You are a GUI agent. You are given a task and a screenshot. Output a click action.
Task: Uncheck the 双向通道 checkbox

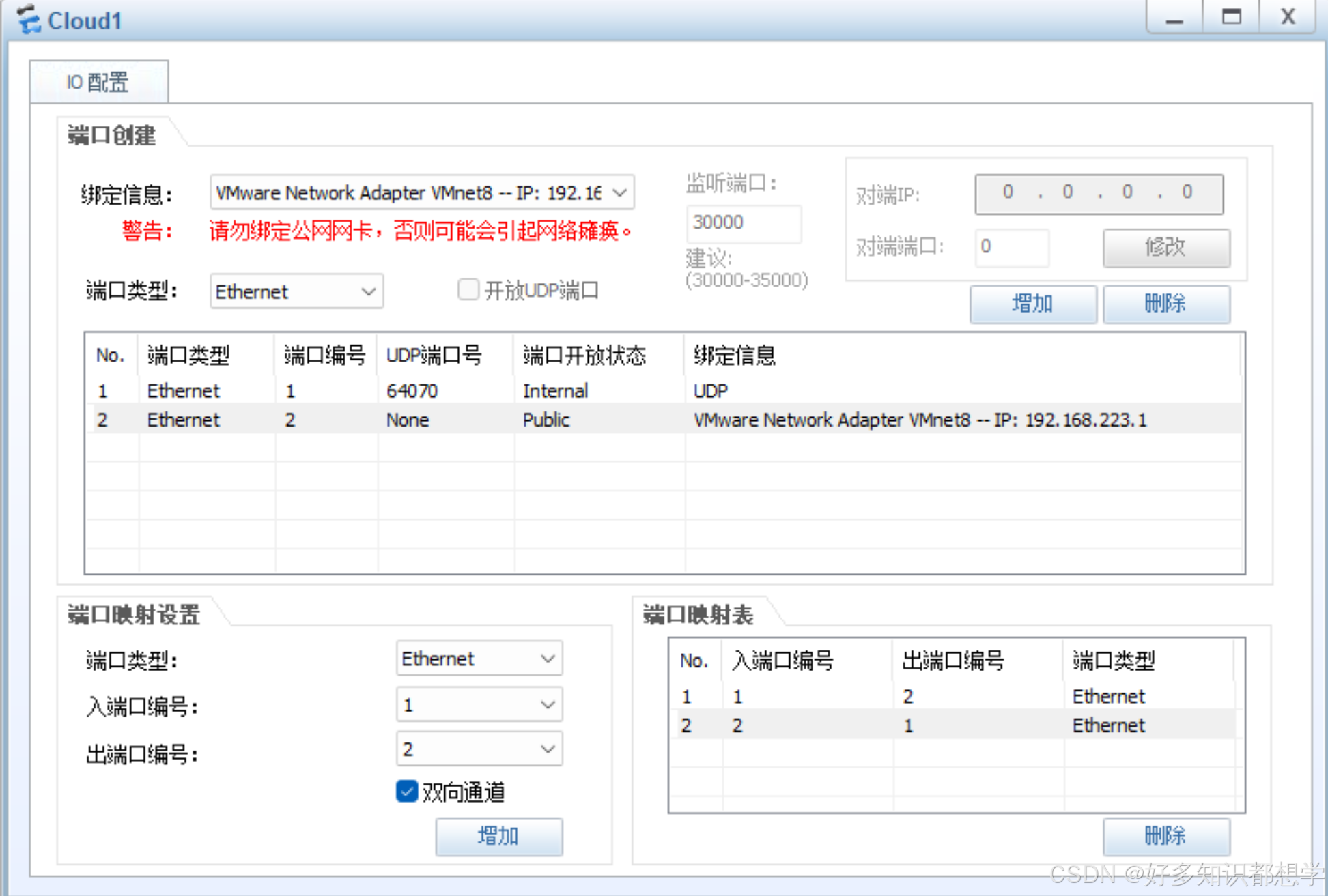tap(407, 791)
